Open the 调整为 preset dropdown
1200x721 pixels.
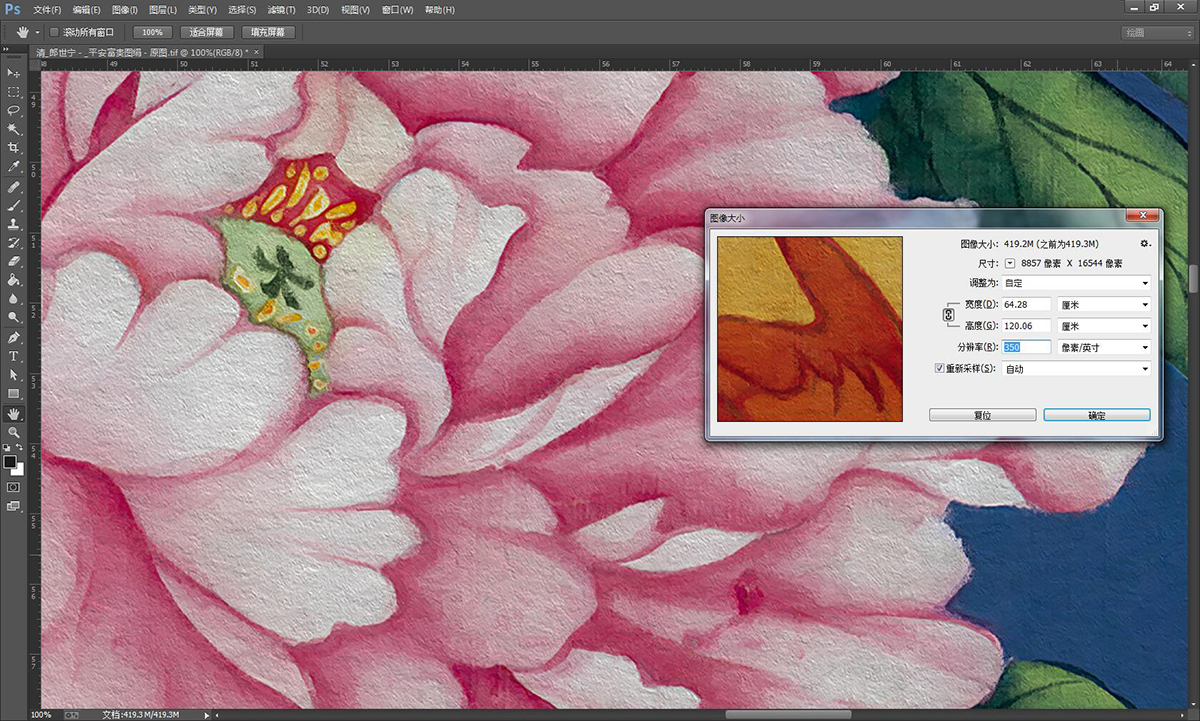pyautogui.click(x=1076, y=283)
